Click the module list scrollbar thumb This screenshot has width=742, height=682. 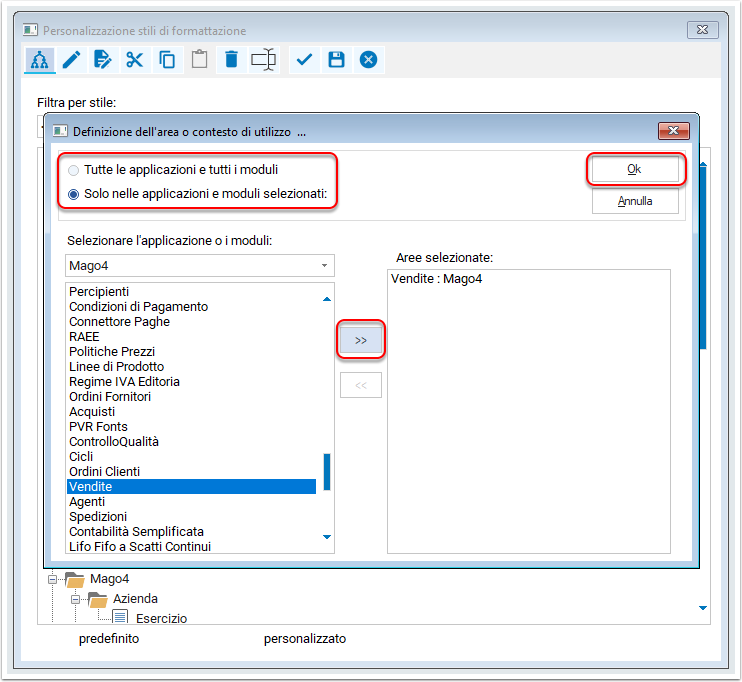327,472
